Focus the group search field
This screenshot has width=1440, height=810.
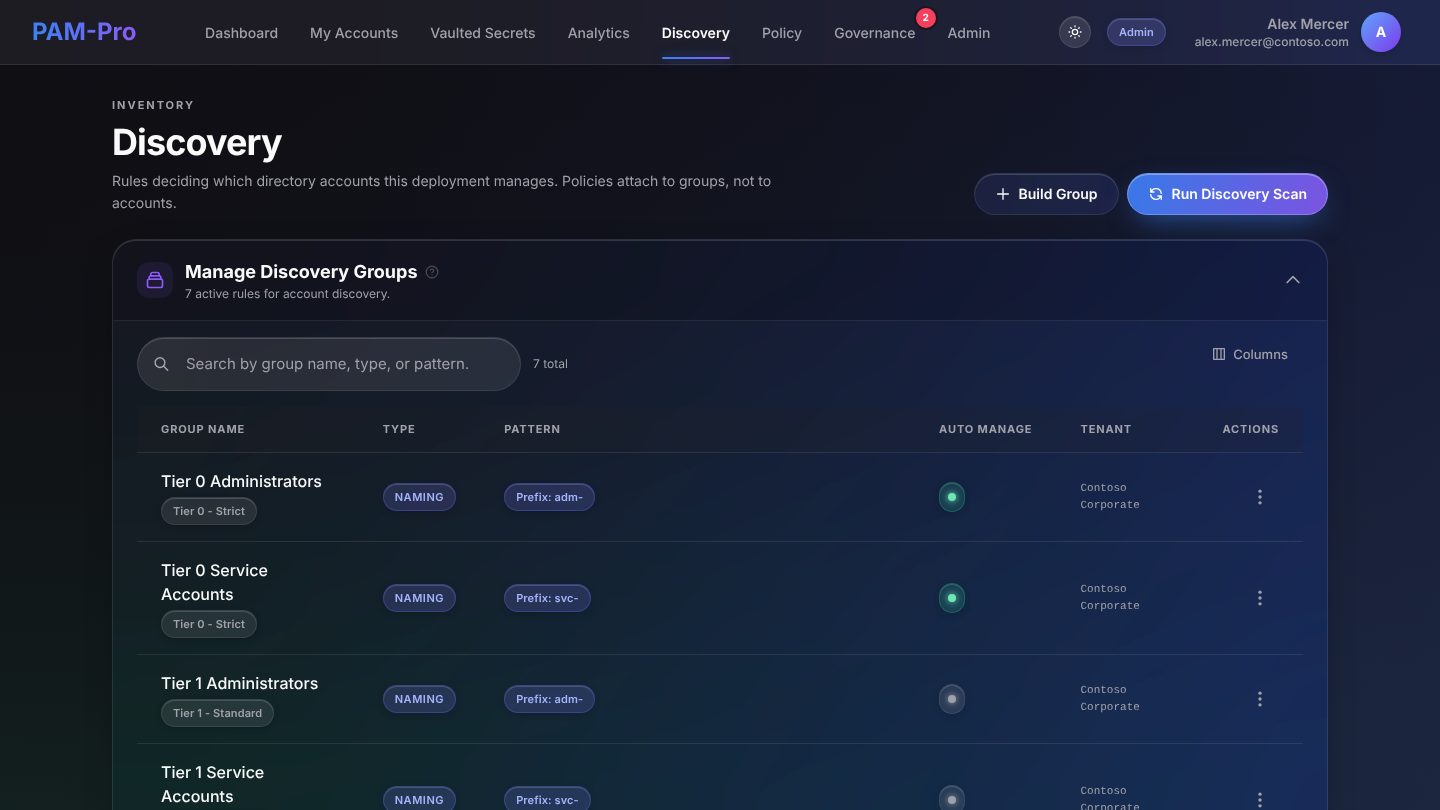(329, 364)
